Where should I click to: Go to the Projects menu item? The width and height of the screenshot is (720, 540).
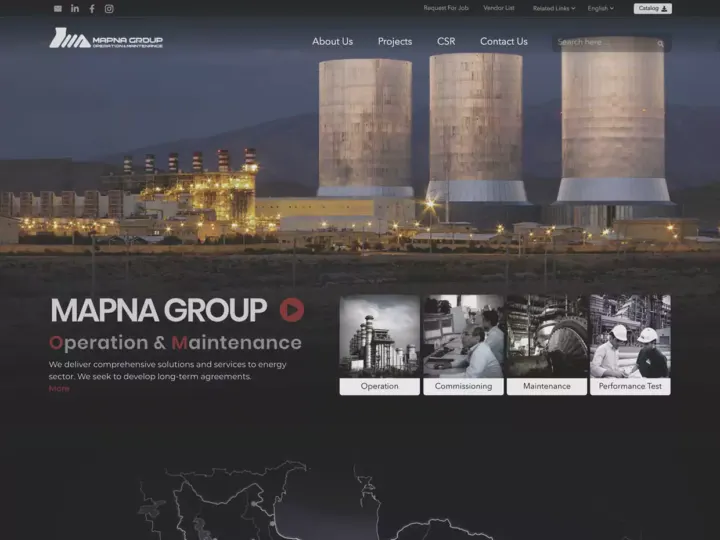(x=395, y=41)
